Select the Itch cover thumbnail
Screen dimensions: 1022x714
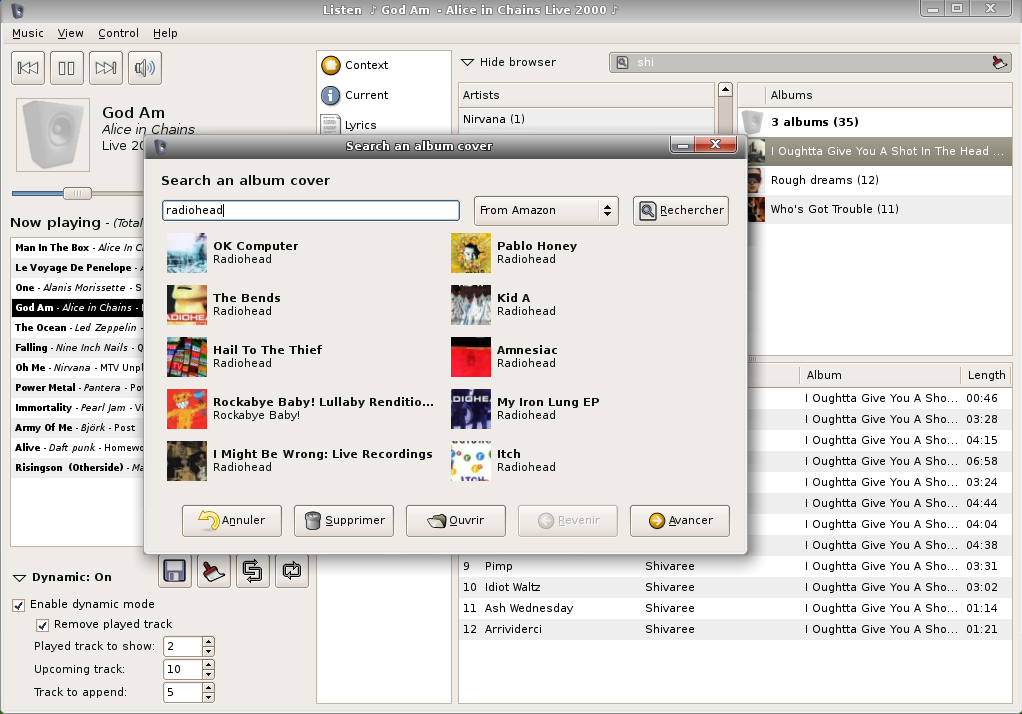pyautogui.click(x=471, y=461)
